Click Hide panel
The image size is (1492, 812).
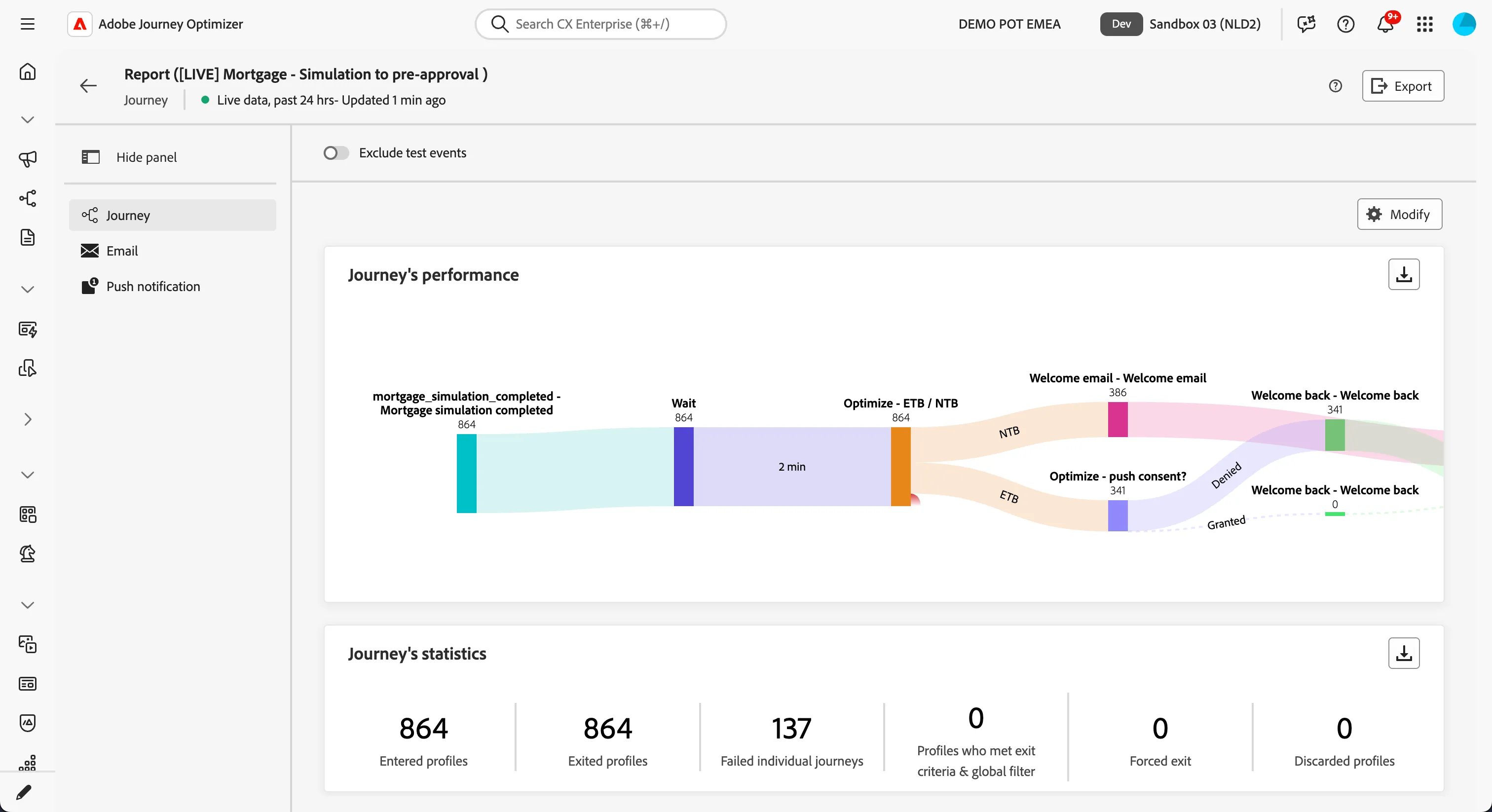click(x=129, y=157)
